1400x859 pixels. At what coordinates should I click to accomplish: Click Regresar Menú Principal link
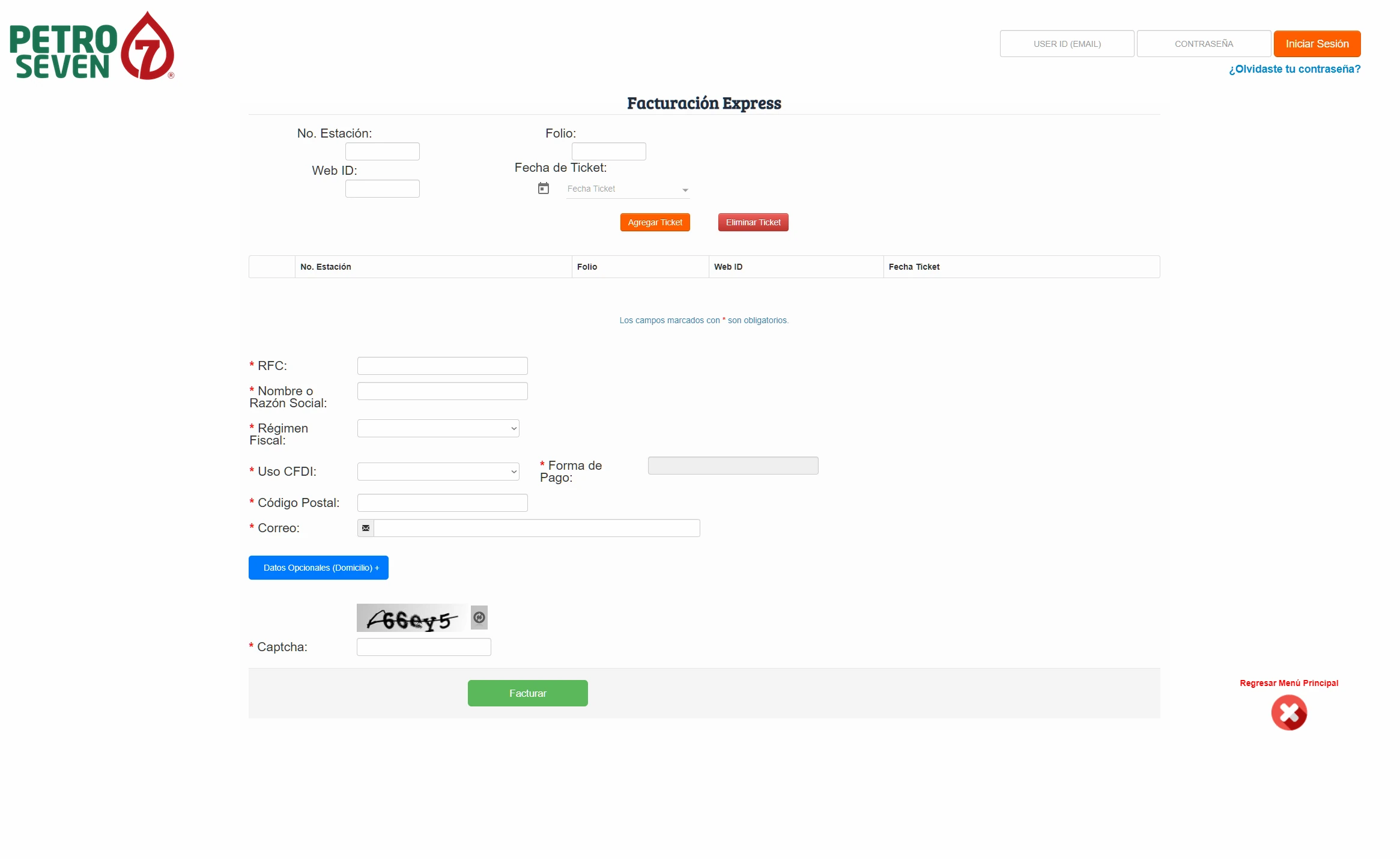click(x=1289, y=683)
